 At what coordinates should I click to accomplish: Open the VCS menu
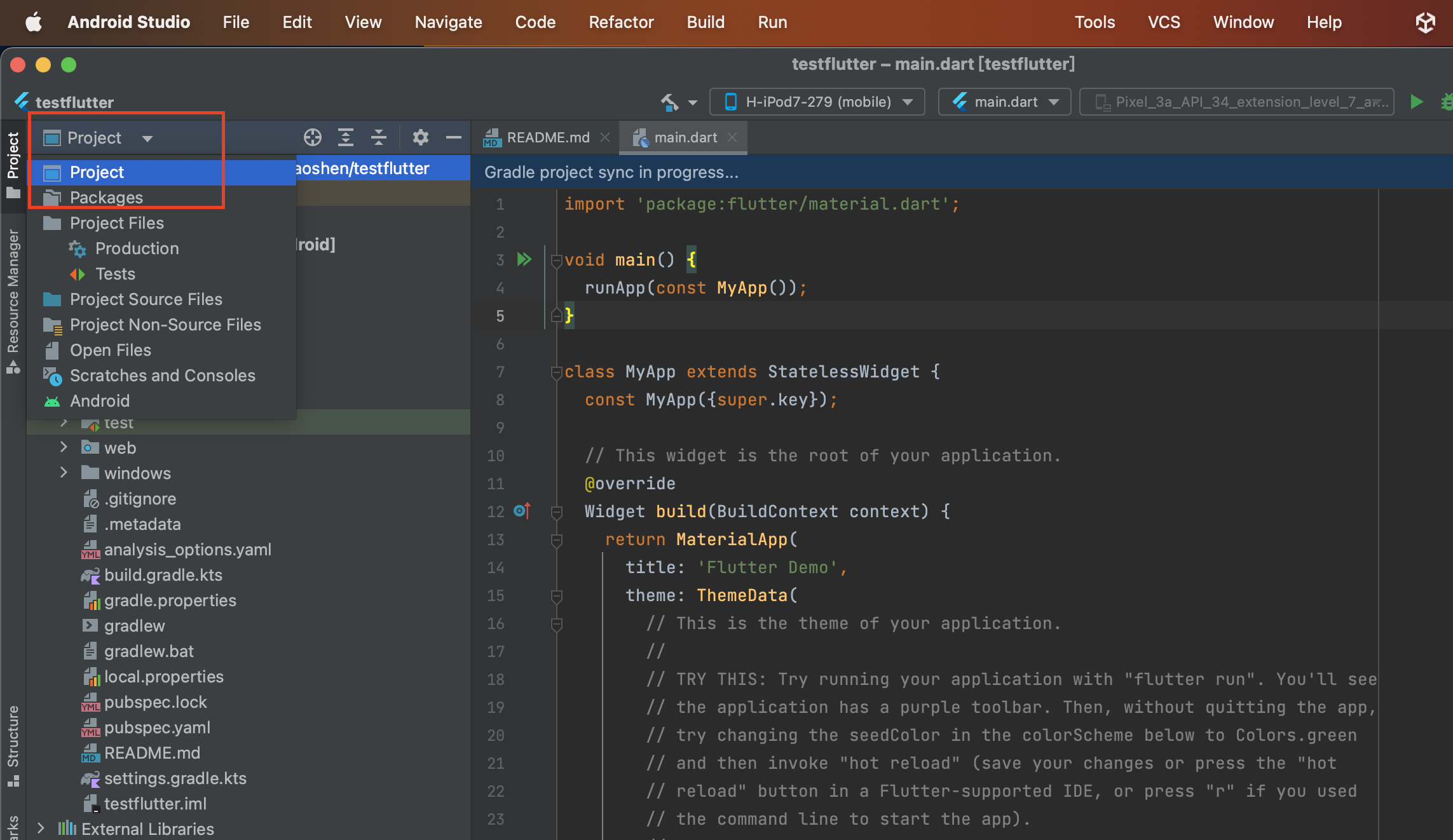[1164, 22]
